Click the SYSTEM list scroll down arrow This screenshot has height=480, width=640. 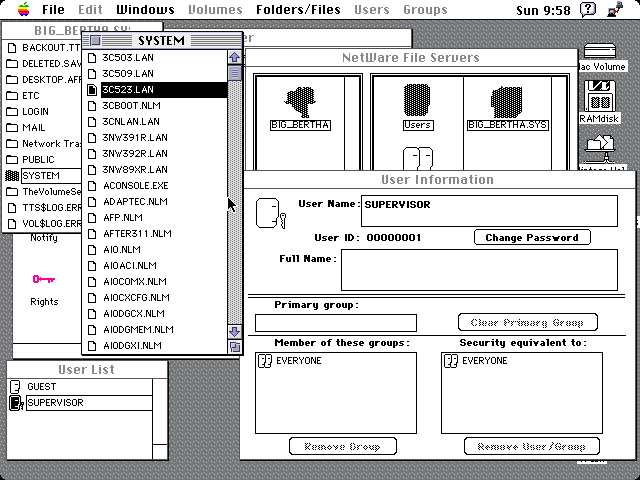click(x=235, y=331)
